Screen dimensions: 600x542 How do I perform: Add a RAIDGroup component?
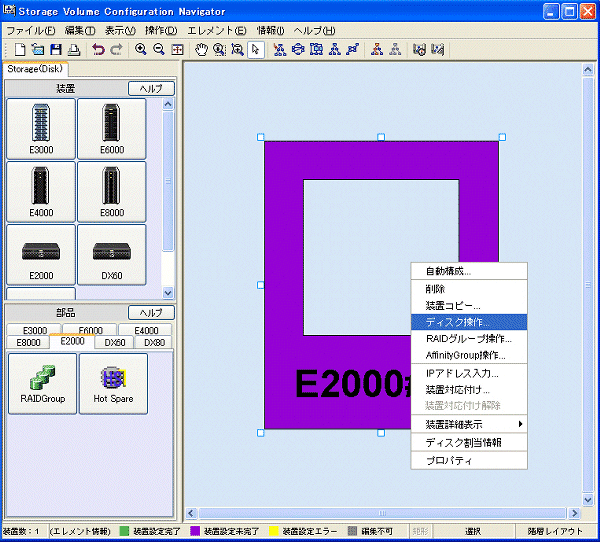[41, 383]
